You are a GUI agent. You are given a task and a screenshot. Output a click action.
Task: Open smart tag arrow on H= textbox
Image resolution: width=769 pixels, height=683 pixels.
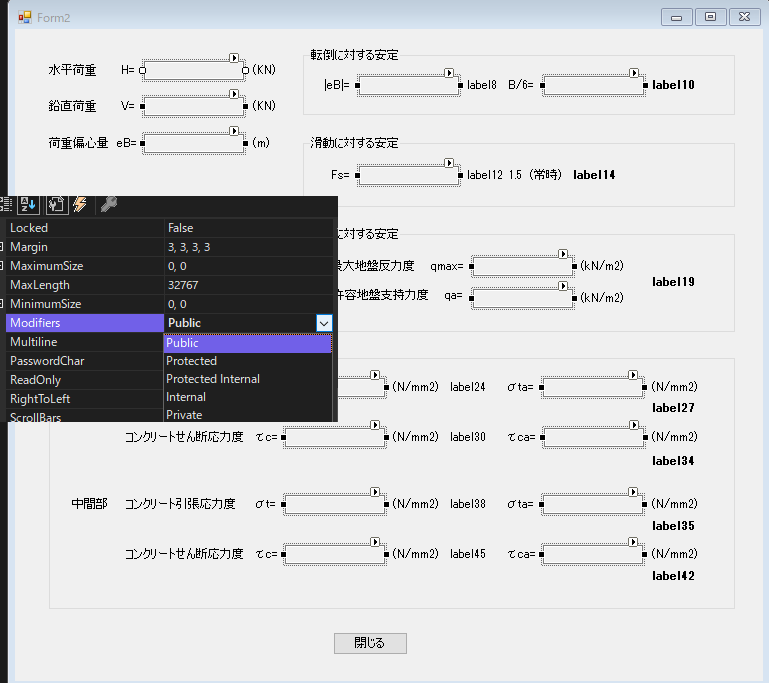point(234,58)
